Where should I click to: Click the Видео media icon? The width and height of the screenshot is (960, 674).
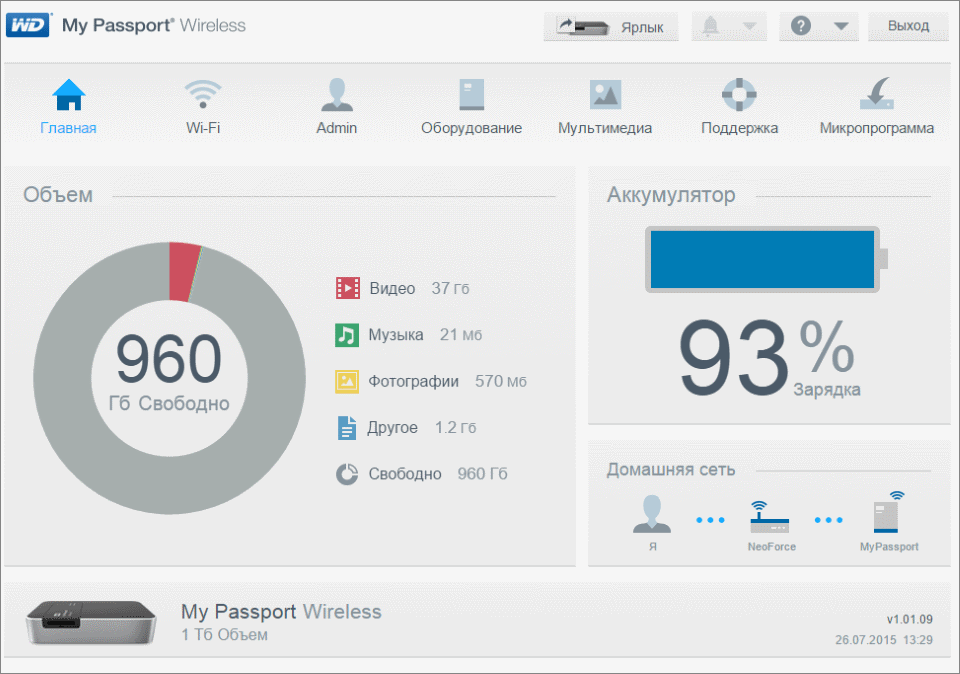click(347, 288)
